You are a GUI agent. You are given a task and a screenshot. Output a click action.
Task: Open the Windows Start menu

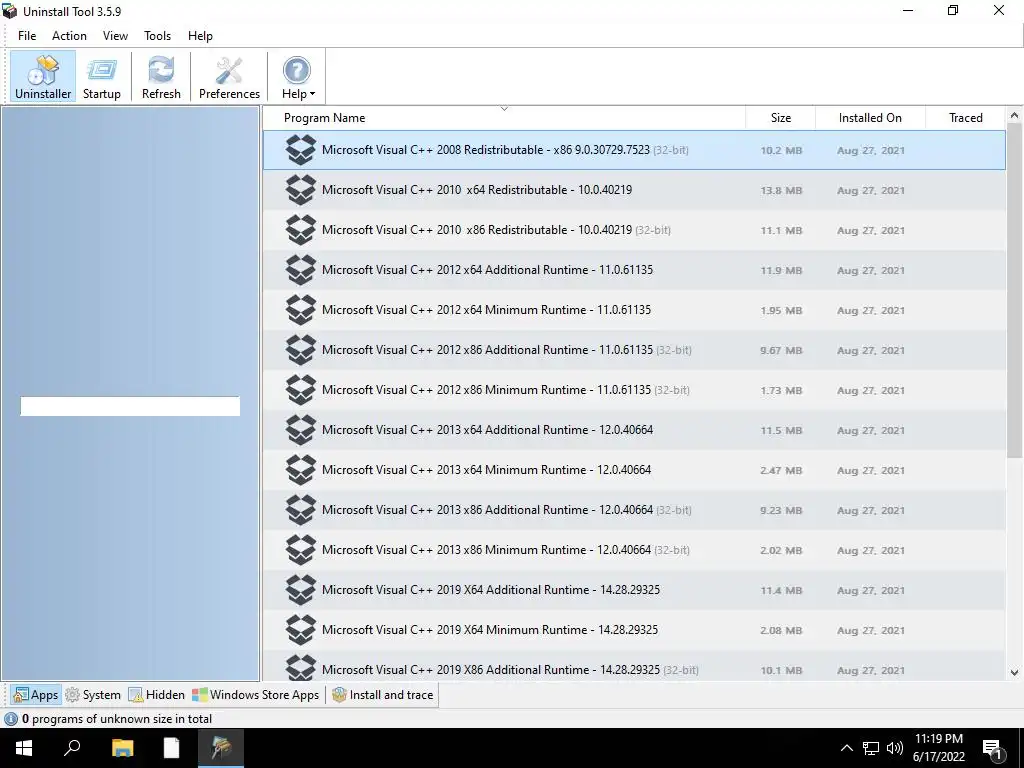pyautogui.click(x=24, y=748)
